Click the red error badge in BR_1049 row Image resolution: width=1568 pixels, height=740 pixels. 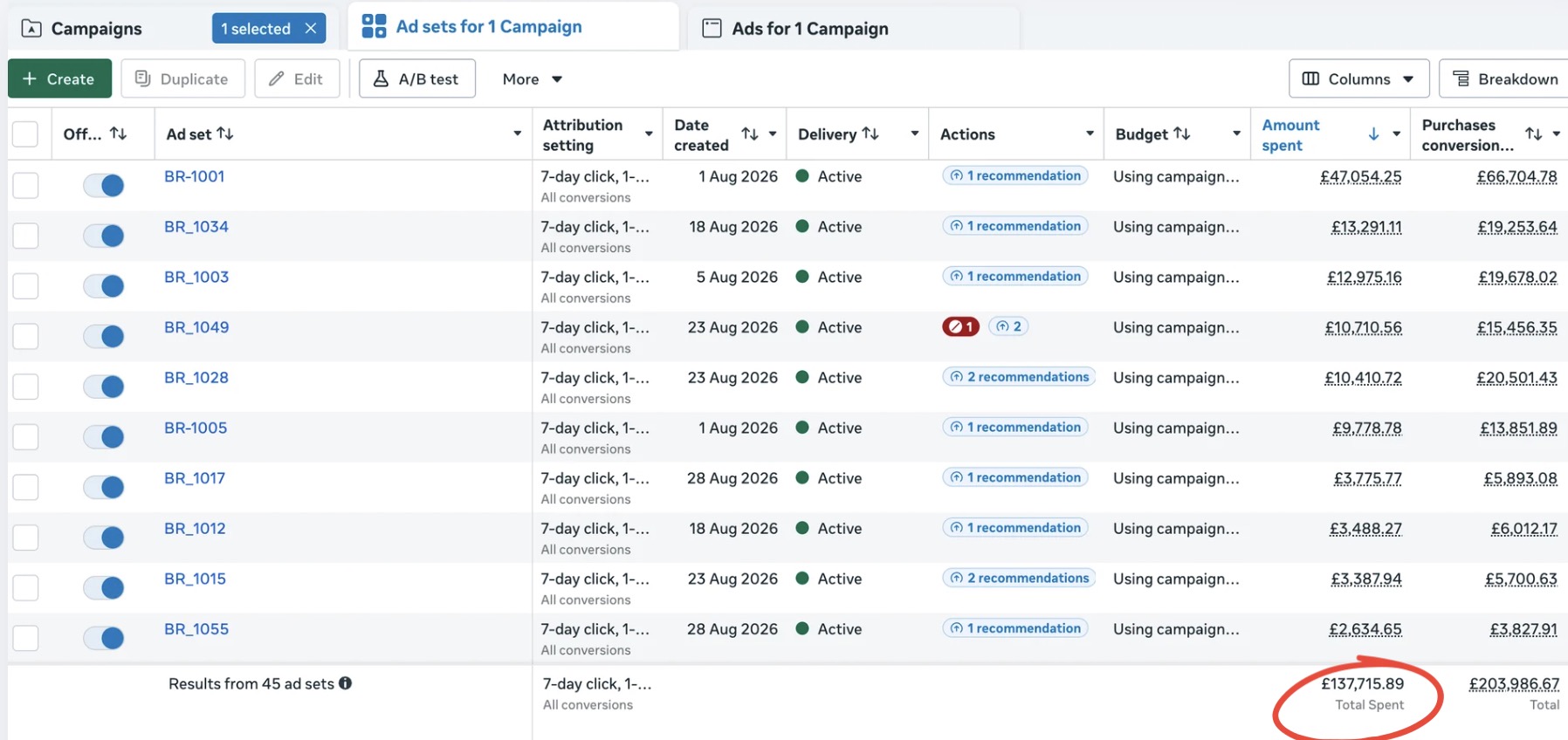point(960,326)
